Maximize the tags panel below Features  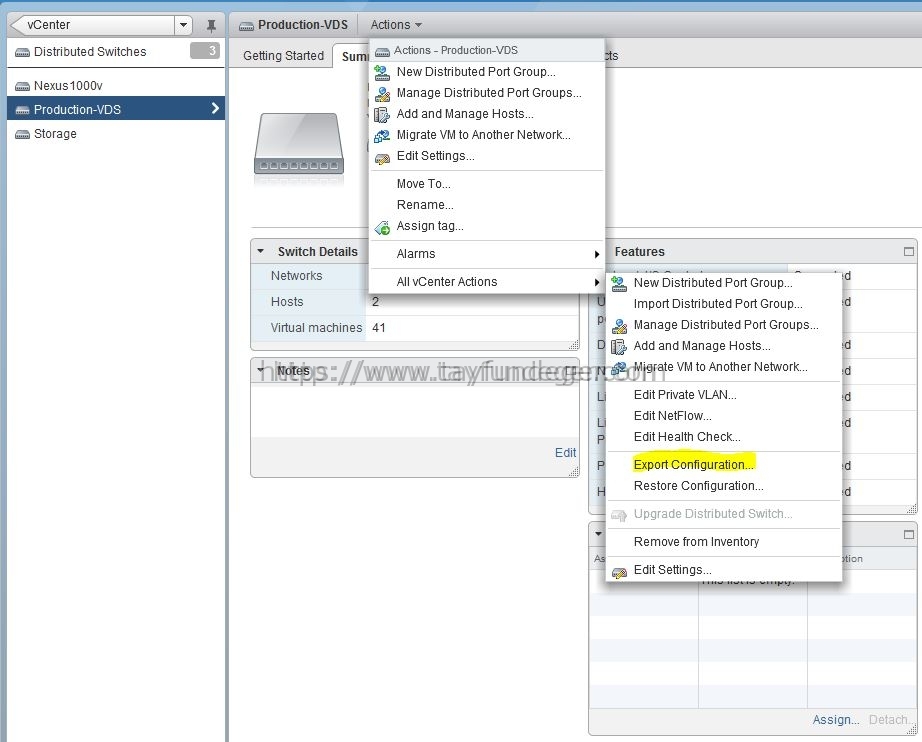coord(908,534)
